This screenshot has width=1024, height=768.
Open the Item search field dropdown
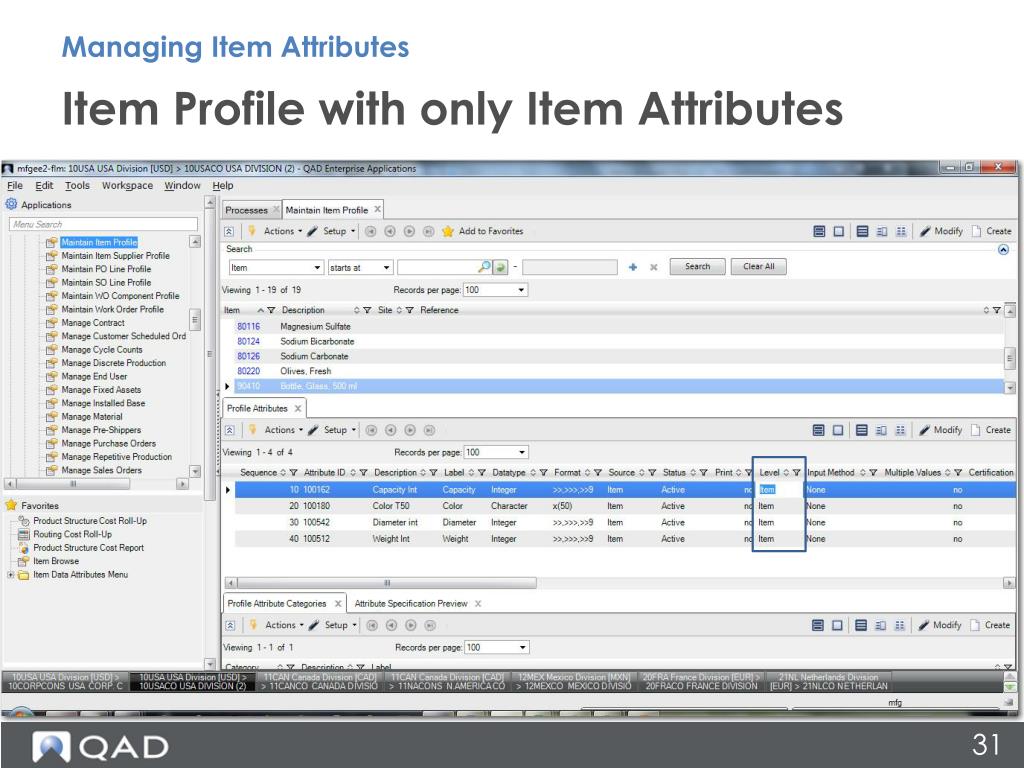317,268
